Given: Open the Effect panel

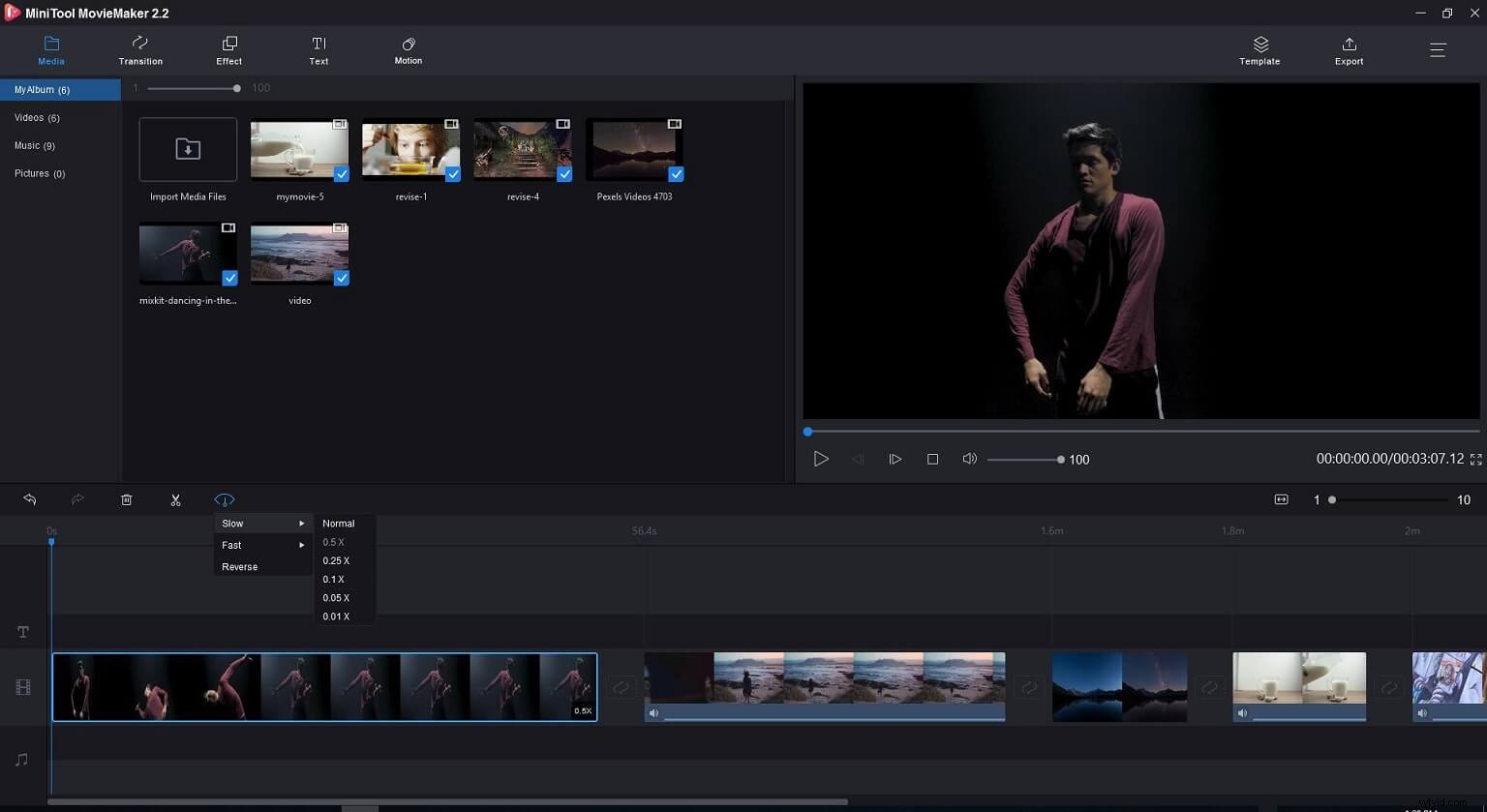Looking at the screenshot, I should pos(228,49).
